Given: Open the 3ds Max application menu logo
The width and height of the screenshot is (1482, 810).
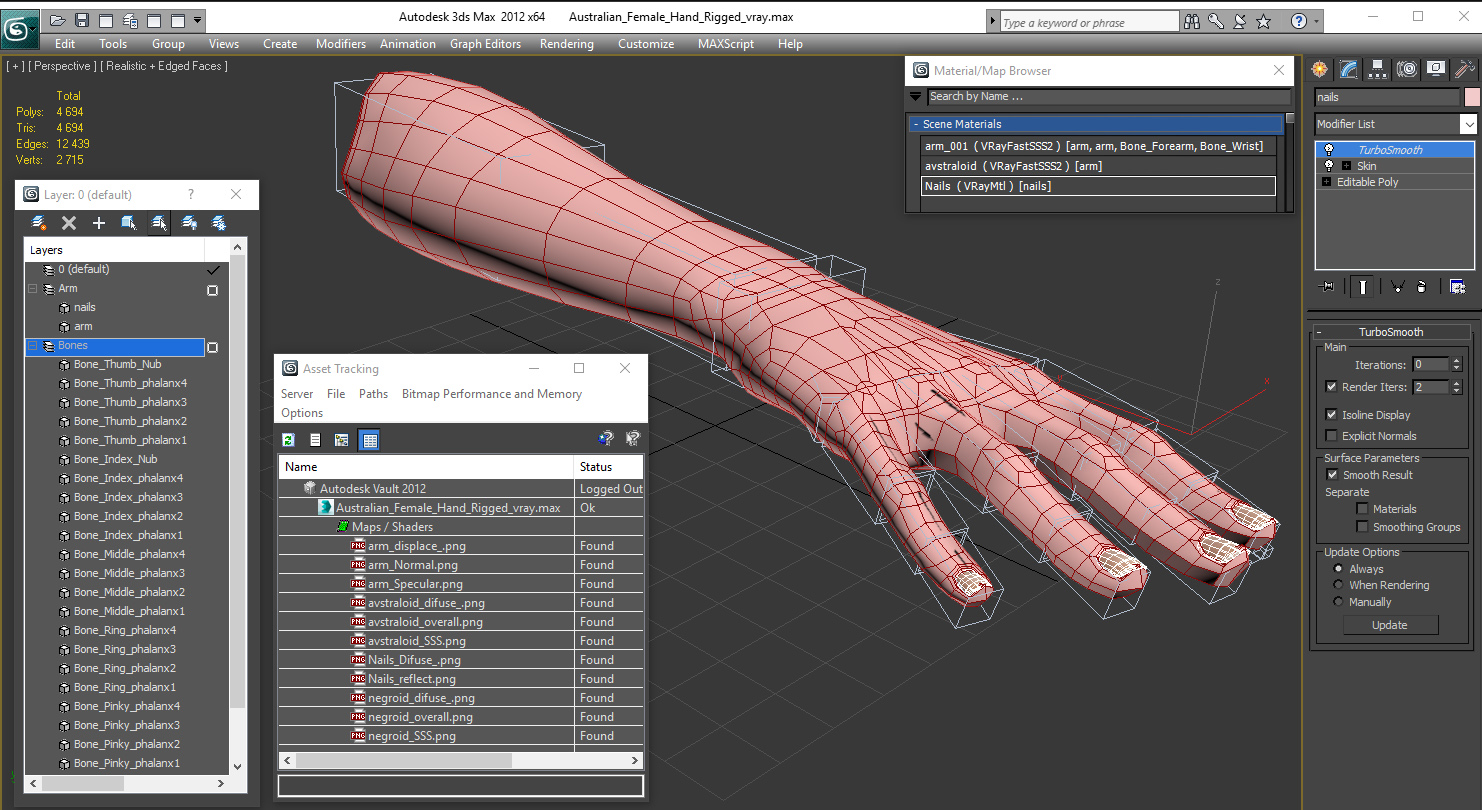Looking at the screenshot, I should pos(19,28).
